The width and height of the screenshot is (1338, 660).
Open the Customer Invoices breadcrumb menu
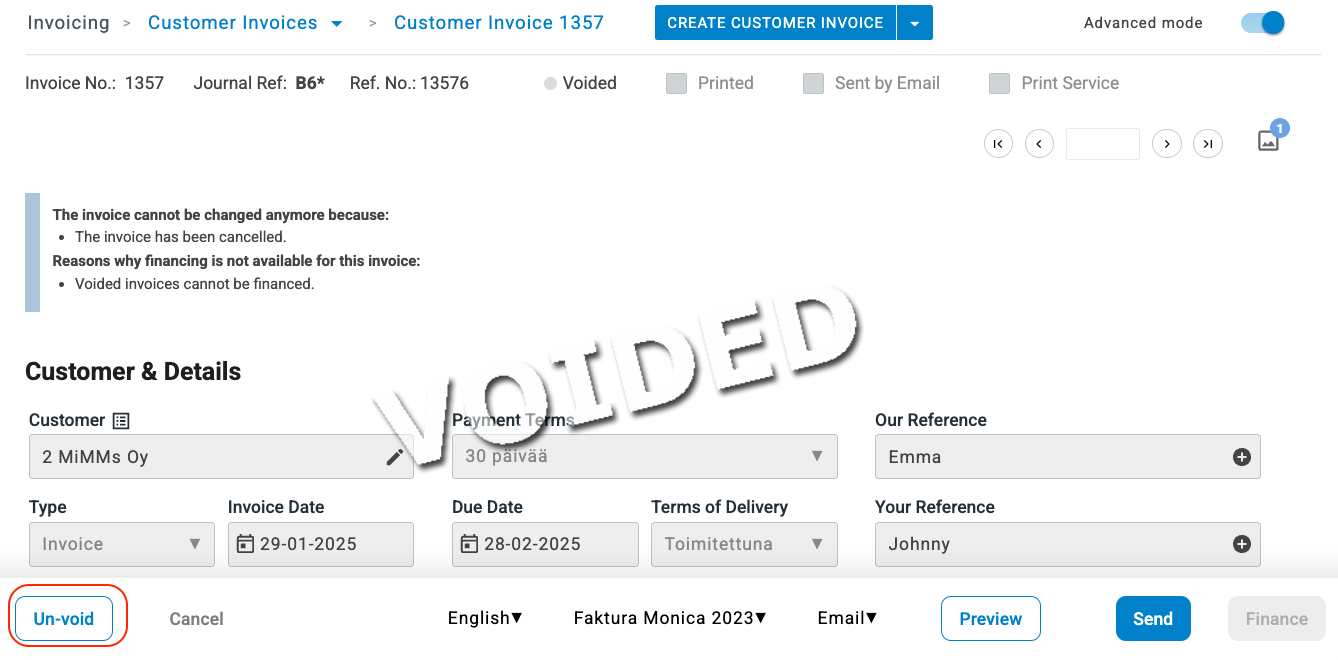pos(336,22)
